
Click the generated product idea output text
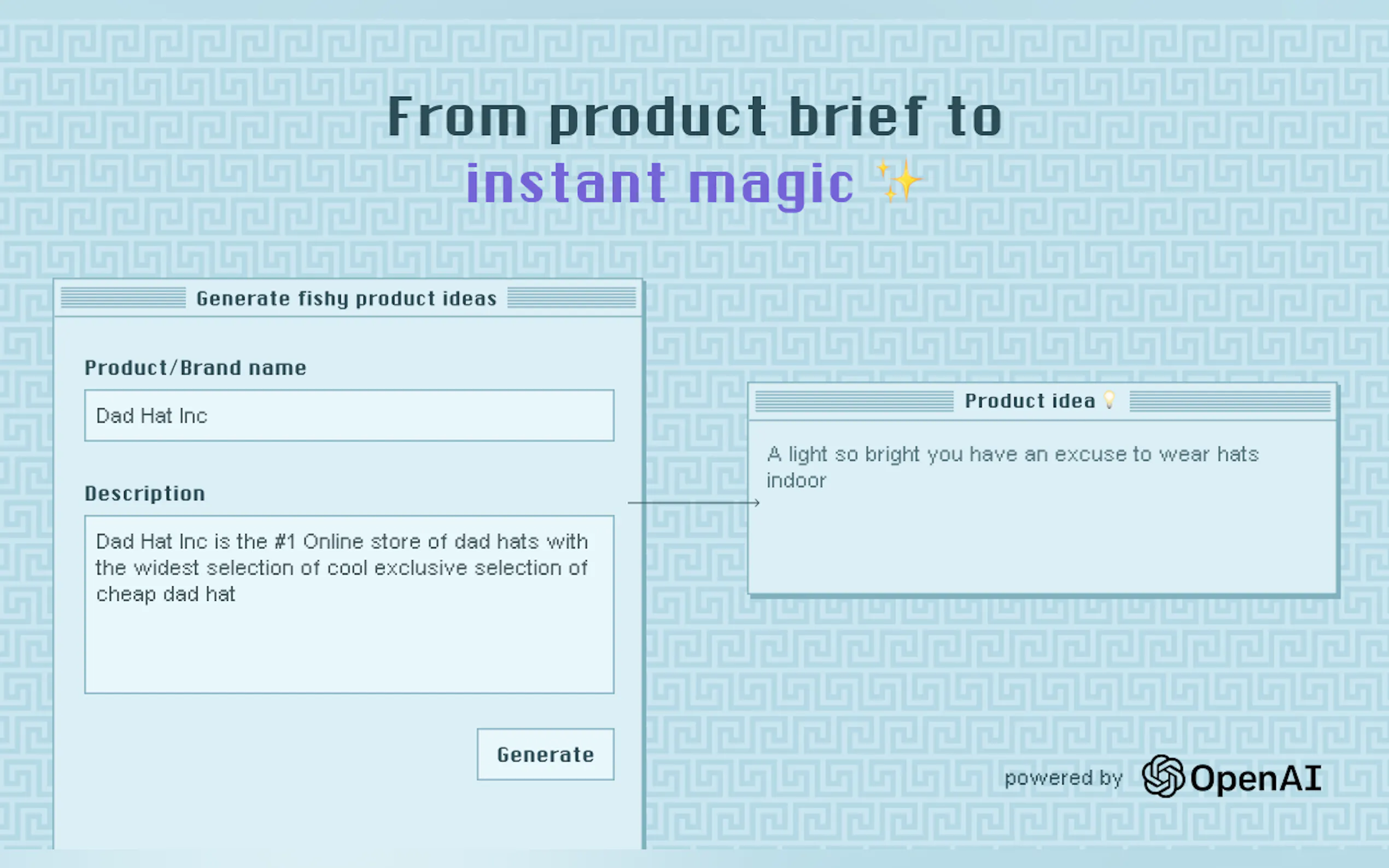point(1012,467)
